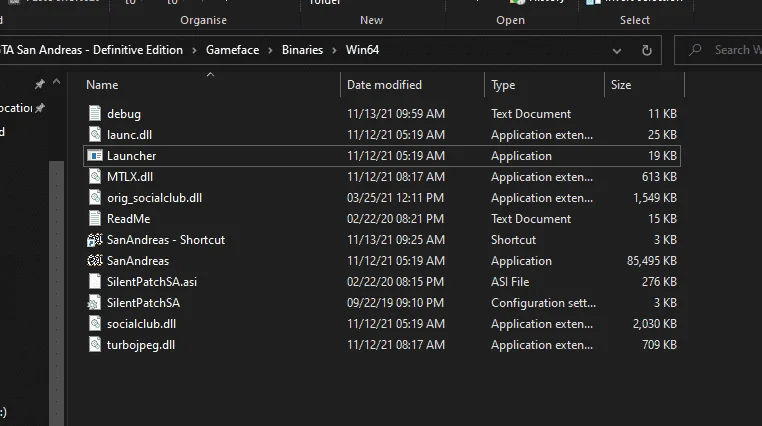
Task: Click the Launcher application icon
Action: (x=95, y=155)
